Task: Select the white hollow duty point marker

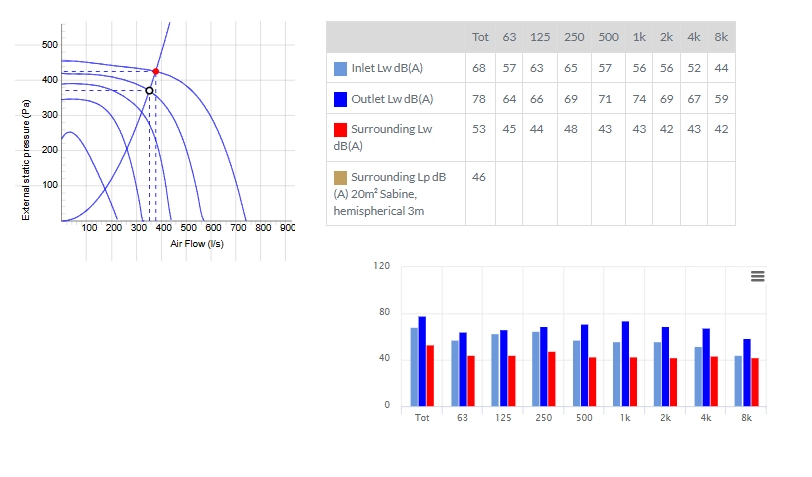Action: 149,91
